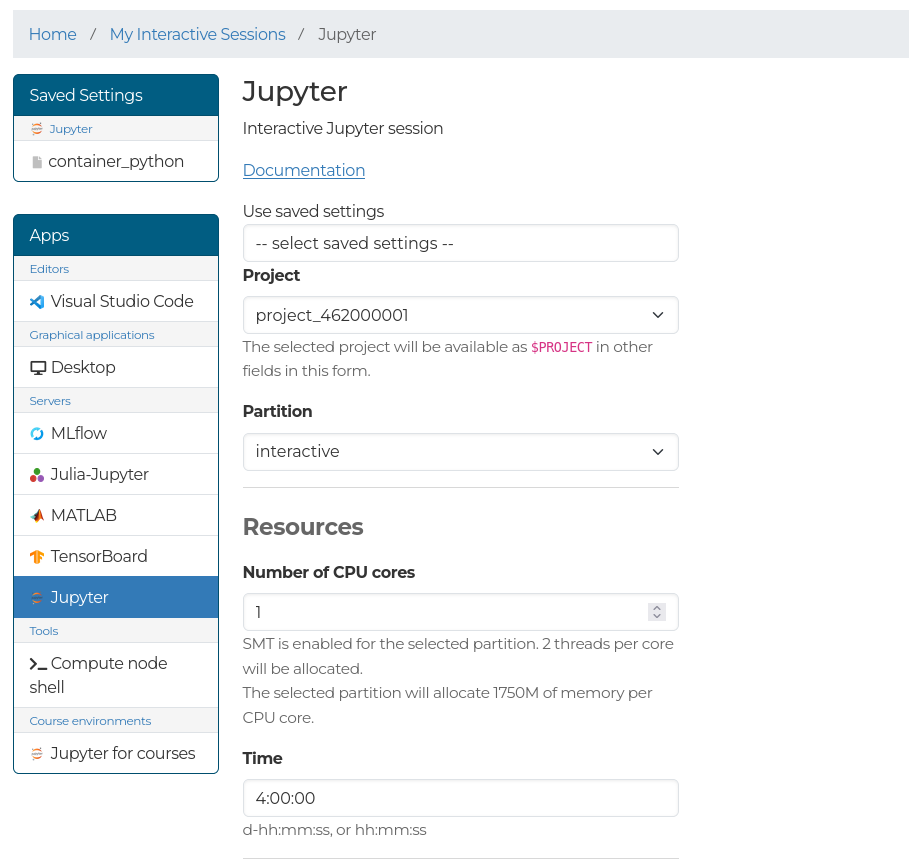The width and height of the screenshot is (917, 867).
Task: Go to Home via the breadcrumb
Action: [x=52, y=34]
